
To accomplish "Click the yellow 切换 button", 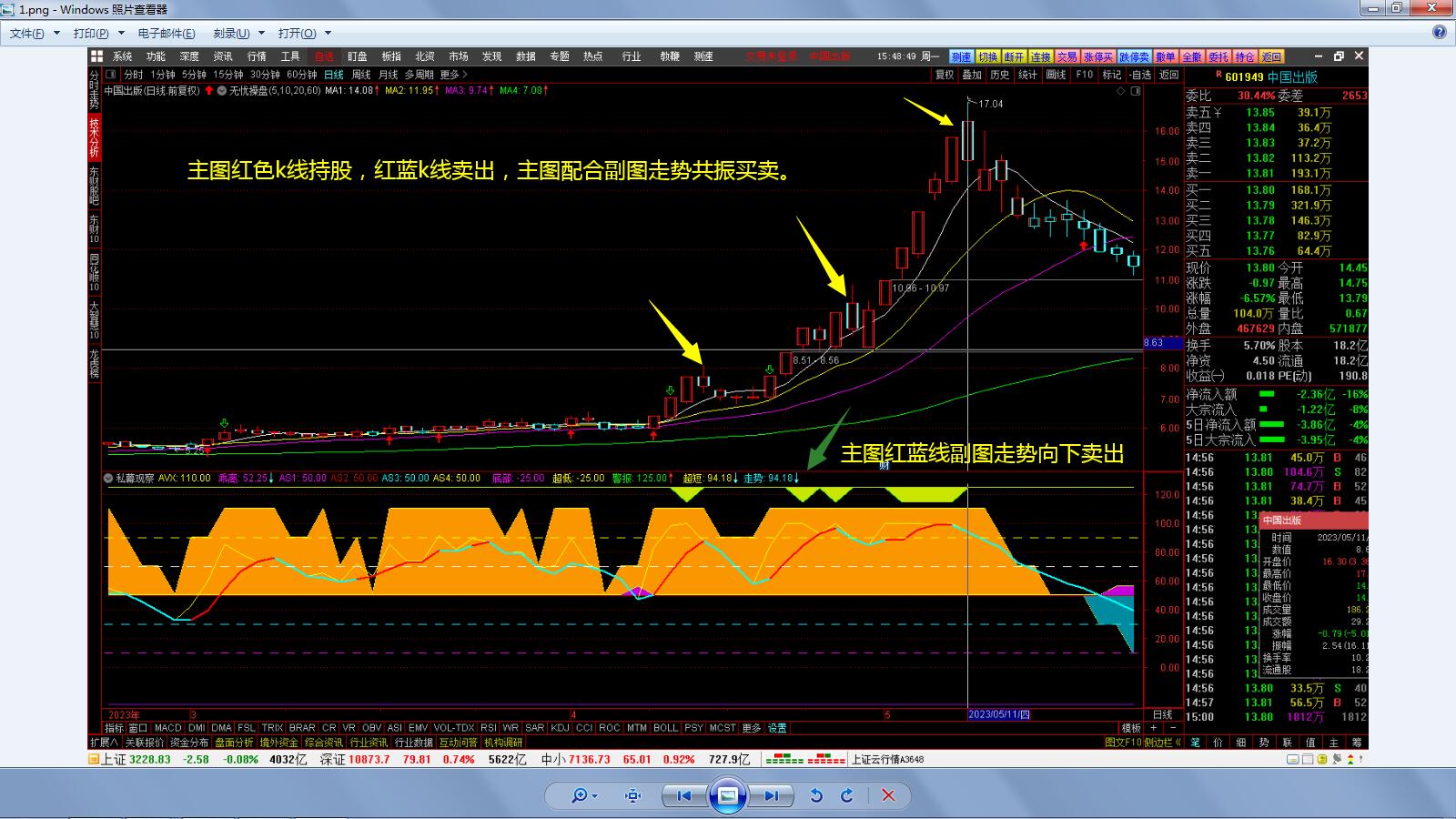I will coord(988,56).
